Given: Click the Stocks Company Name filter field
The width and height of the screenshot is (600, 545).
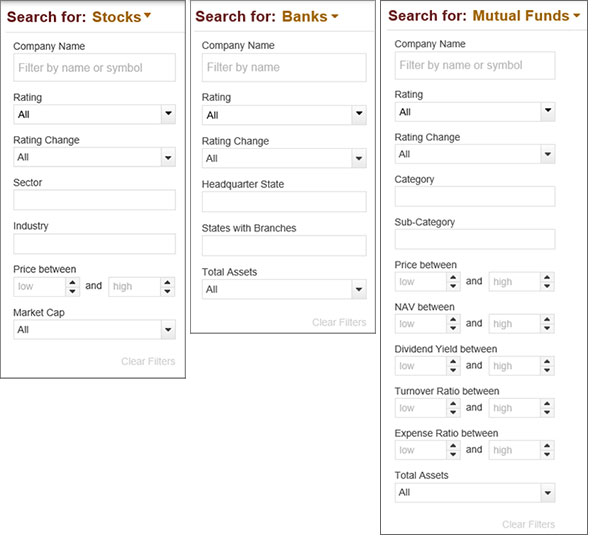Looking at the screenshot, I should [x=94, y=68].
